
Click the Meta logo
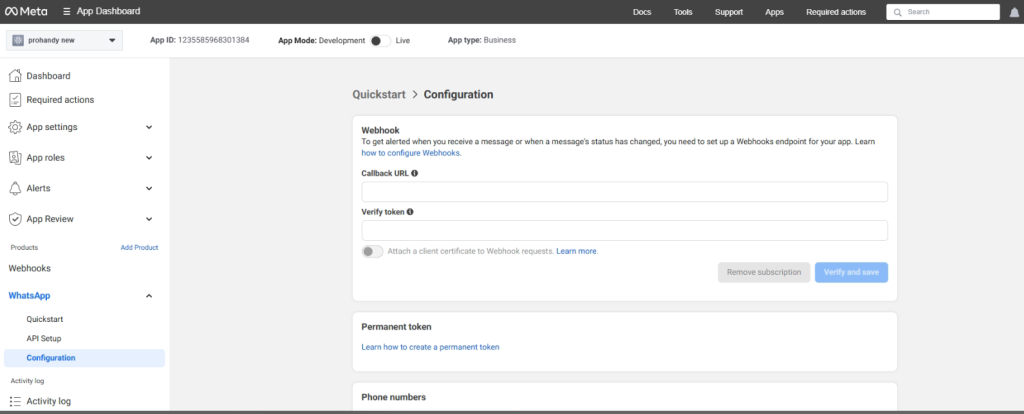(x=26, y=11)
